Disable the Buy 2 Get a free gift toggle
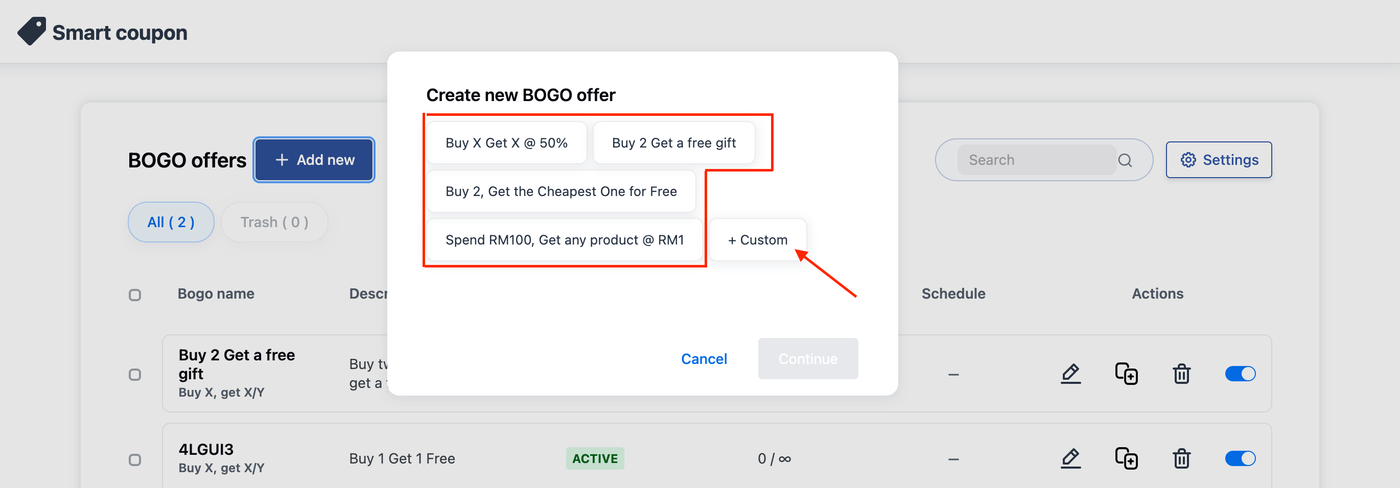The image size is (1400, 488). [x=1240, y=374]
